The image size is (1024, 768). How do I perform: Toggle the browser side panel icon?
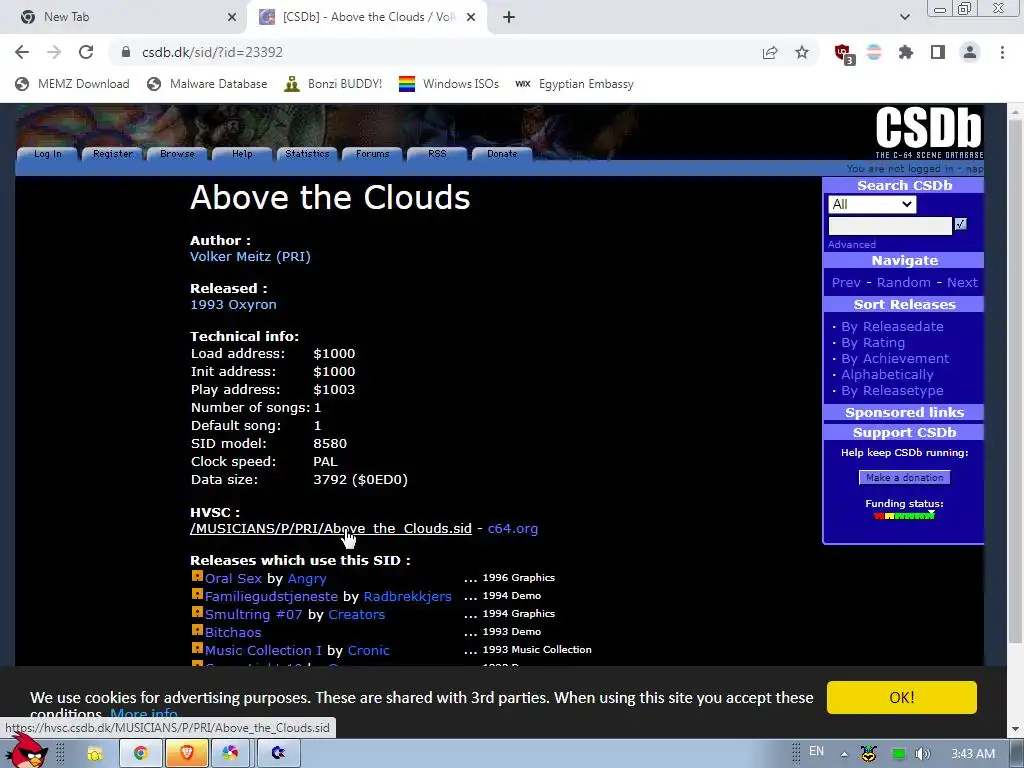(938, 52)
